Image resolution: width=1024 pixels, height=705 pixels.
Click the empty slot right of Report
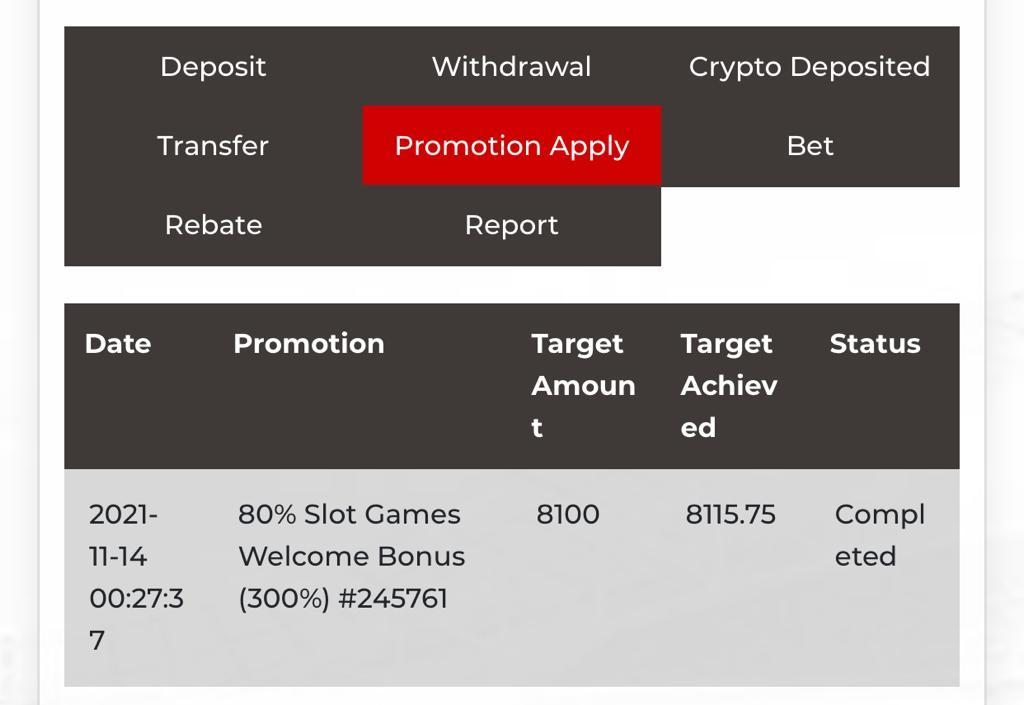809,225
